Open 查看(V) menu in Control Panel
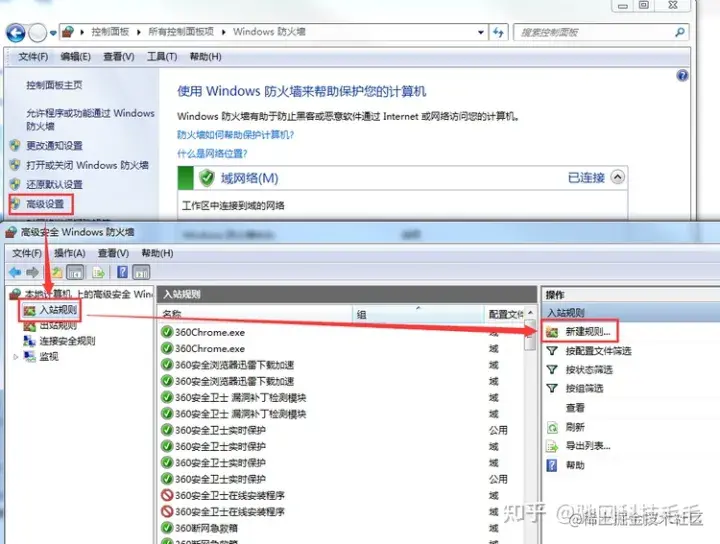This screenshot has height=544, width=720. tap(118, 56)
